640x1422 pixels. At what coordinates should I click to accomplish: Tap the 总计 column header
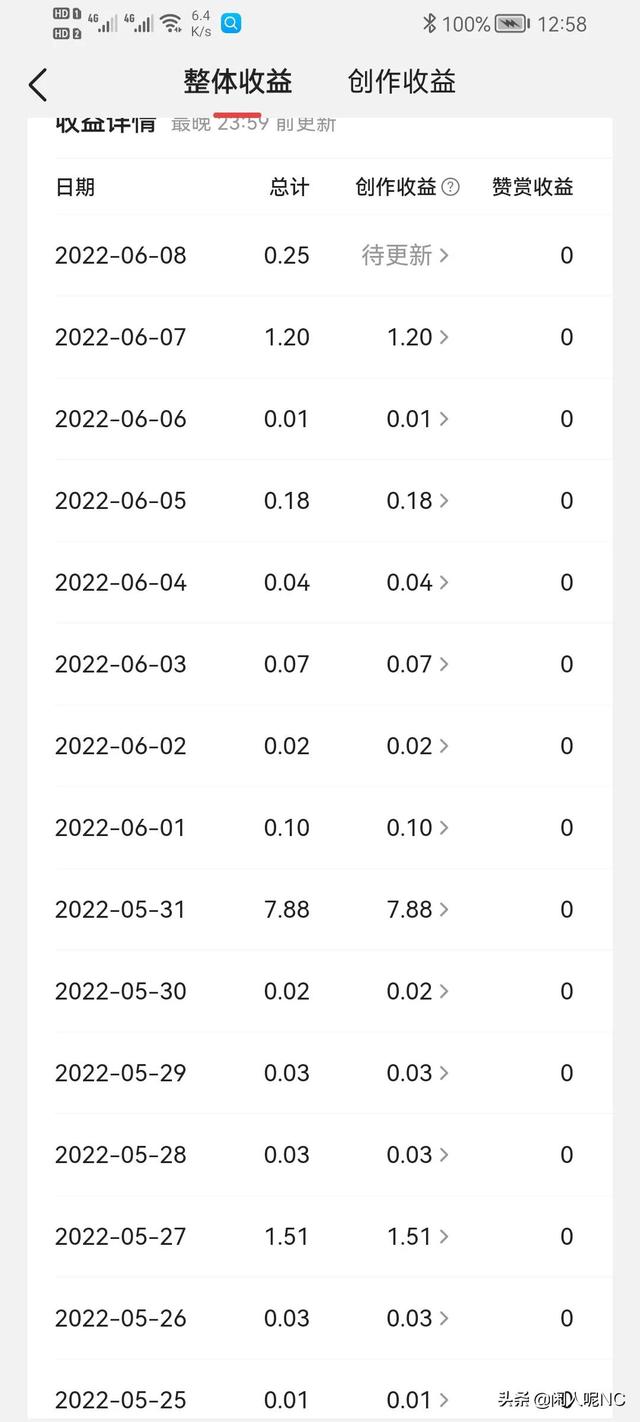pos(290,187)
